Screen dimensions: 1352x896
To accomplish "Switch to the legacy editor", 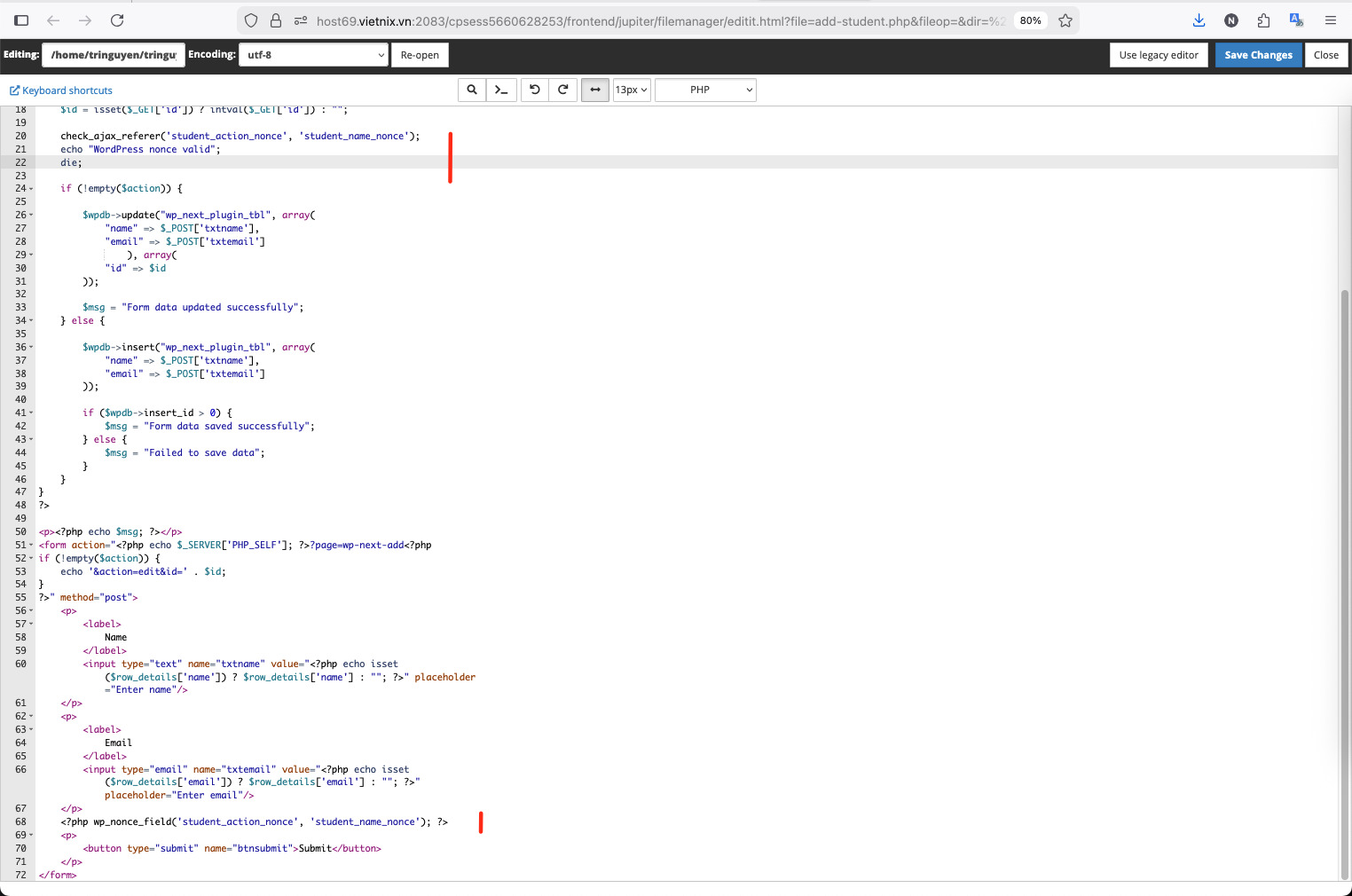I will click(x=1159, y=54).
